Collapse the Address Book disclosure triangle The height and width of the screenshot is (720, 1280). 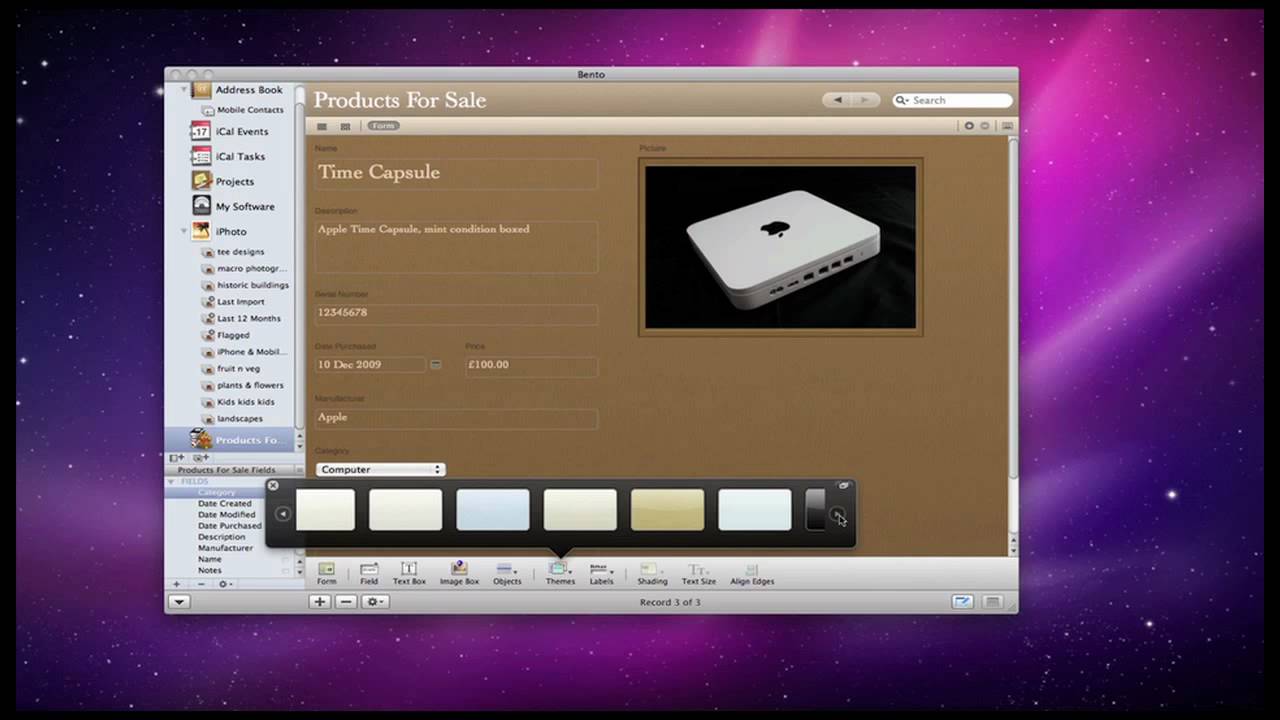click(x=183, y=90)
